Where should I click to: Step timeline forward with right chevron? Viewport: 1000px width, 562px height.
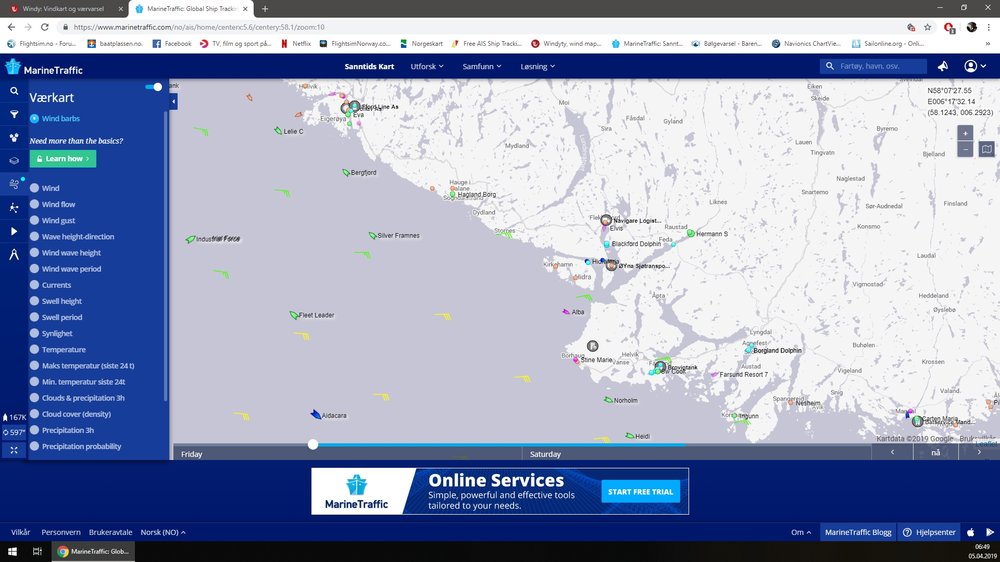tap(979, 452)
